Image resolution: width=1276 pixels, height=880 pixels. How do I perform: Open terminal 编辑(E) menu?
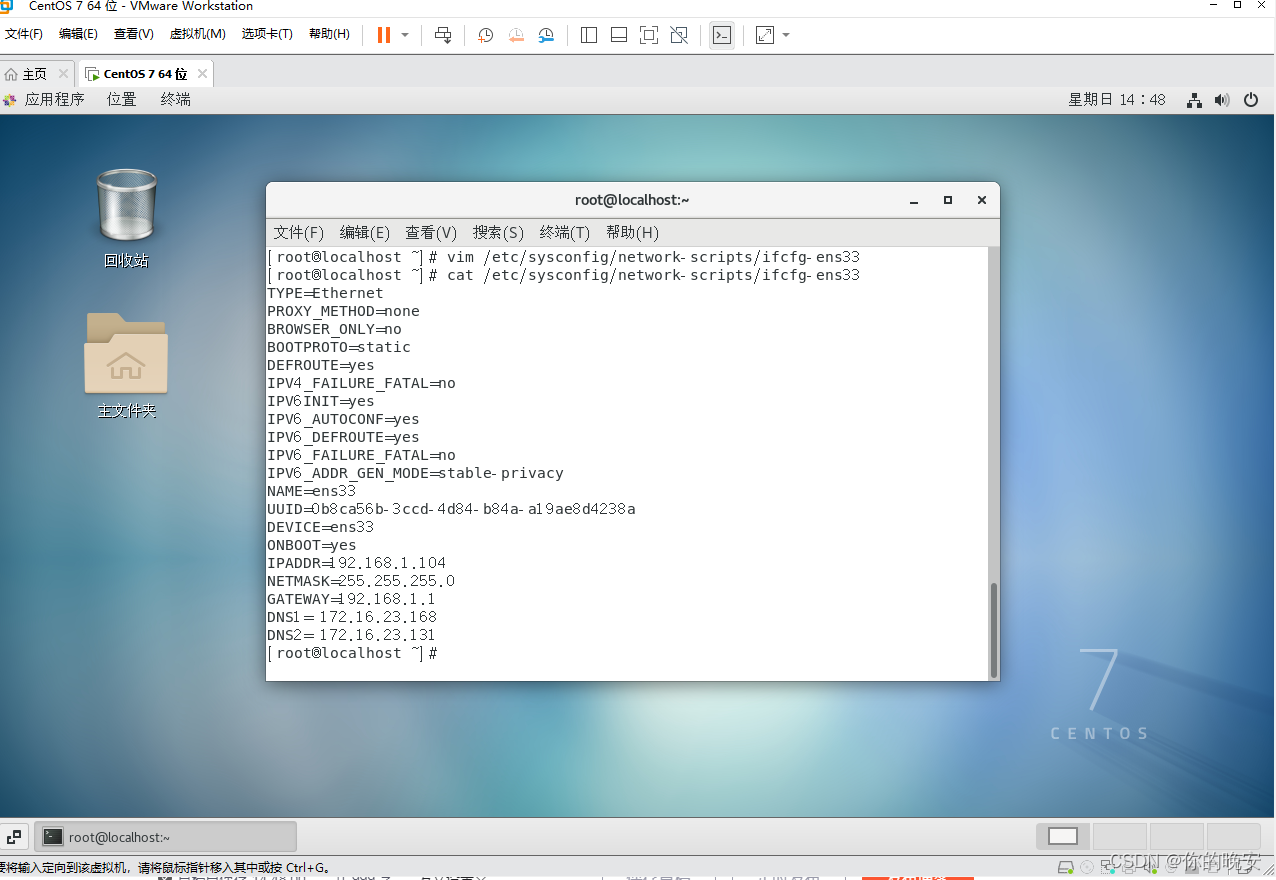tap(365, 232)
